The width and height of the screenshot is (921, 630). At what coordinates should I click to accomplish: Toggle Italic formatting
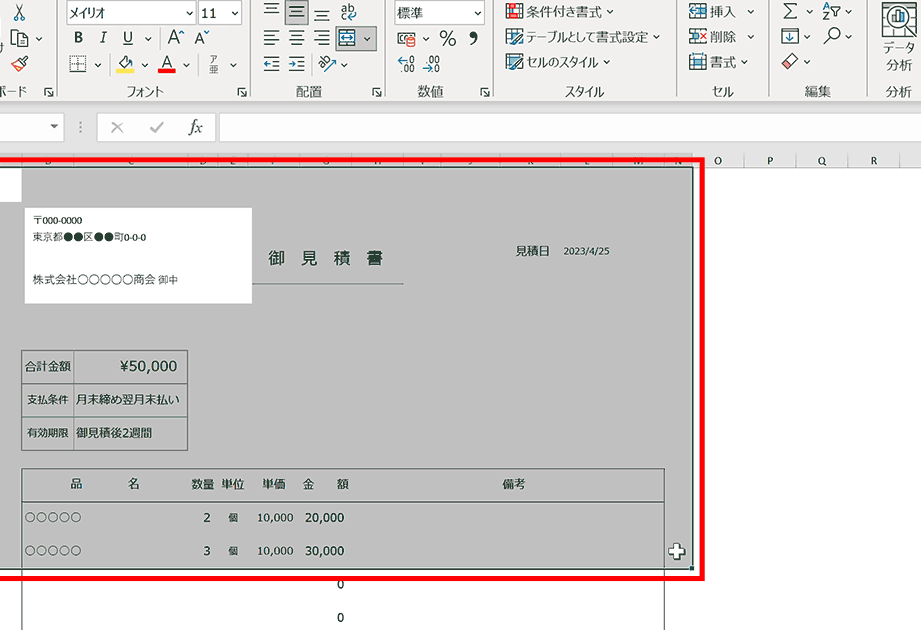(103, 38)
